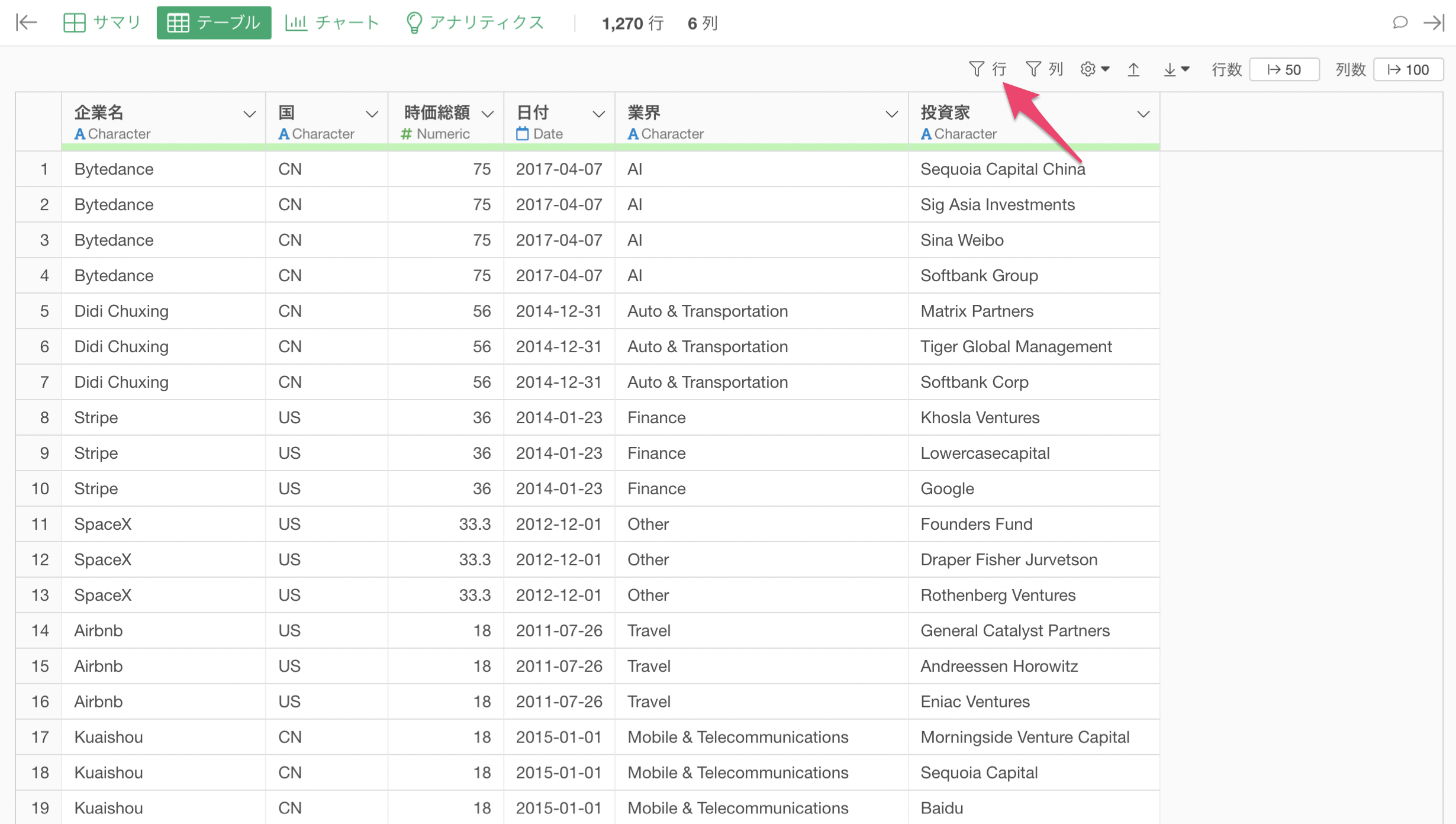This screenshot has width=1456, height=824.
Task: Select the Sig Asia Investments cell
Action: coord(1033,204)
